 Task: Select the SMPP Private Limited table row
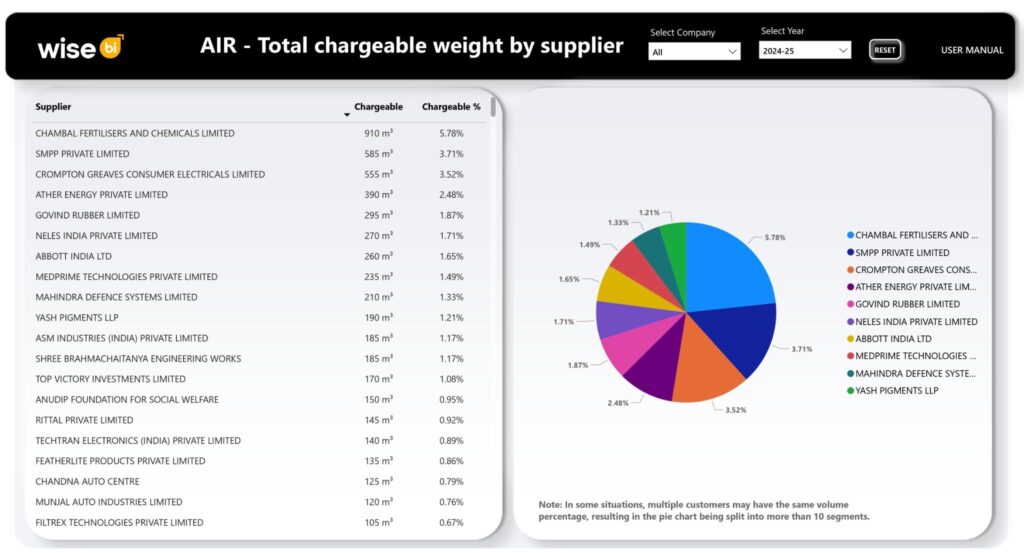[x=82, y=154]
